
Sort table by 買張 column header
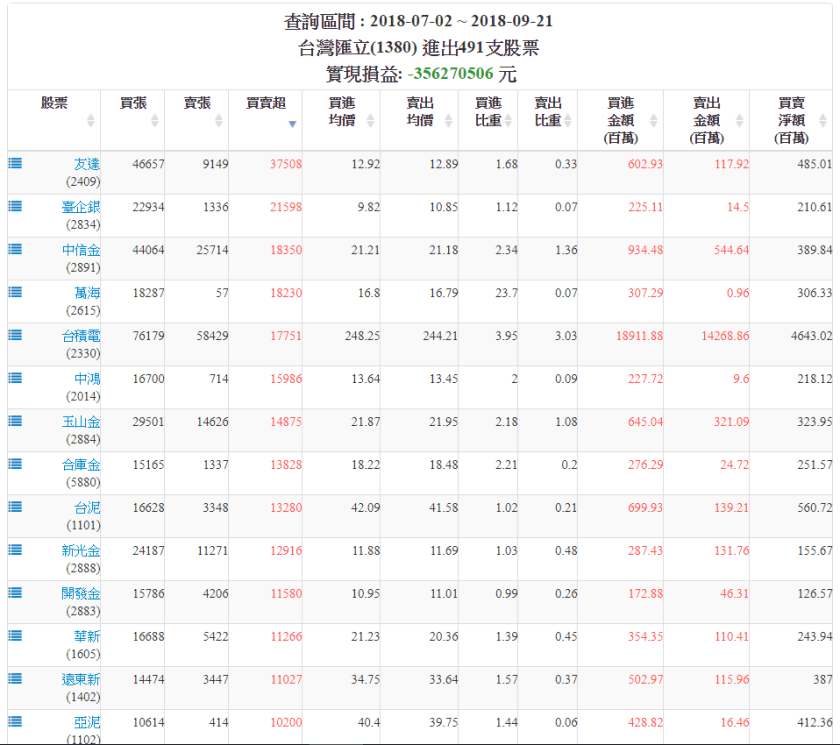click(x=133, y=111)
